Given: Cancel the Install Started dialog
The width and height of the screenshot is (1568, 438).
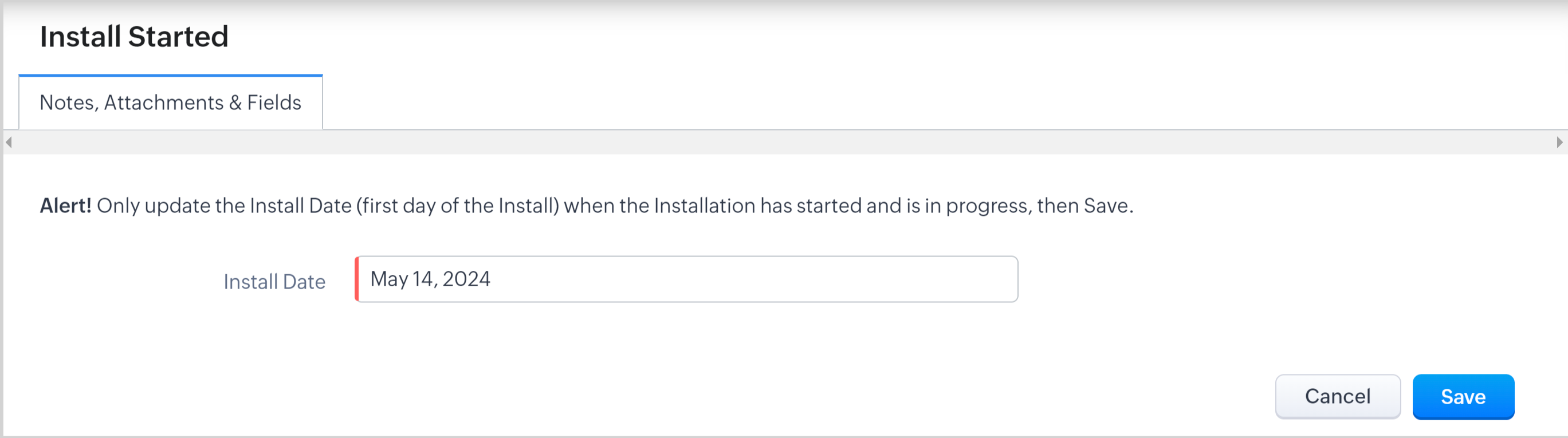Looking at the screenshot, I should click(1337, 397).
